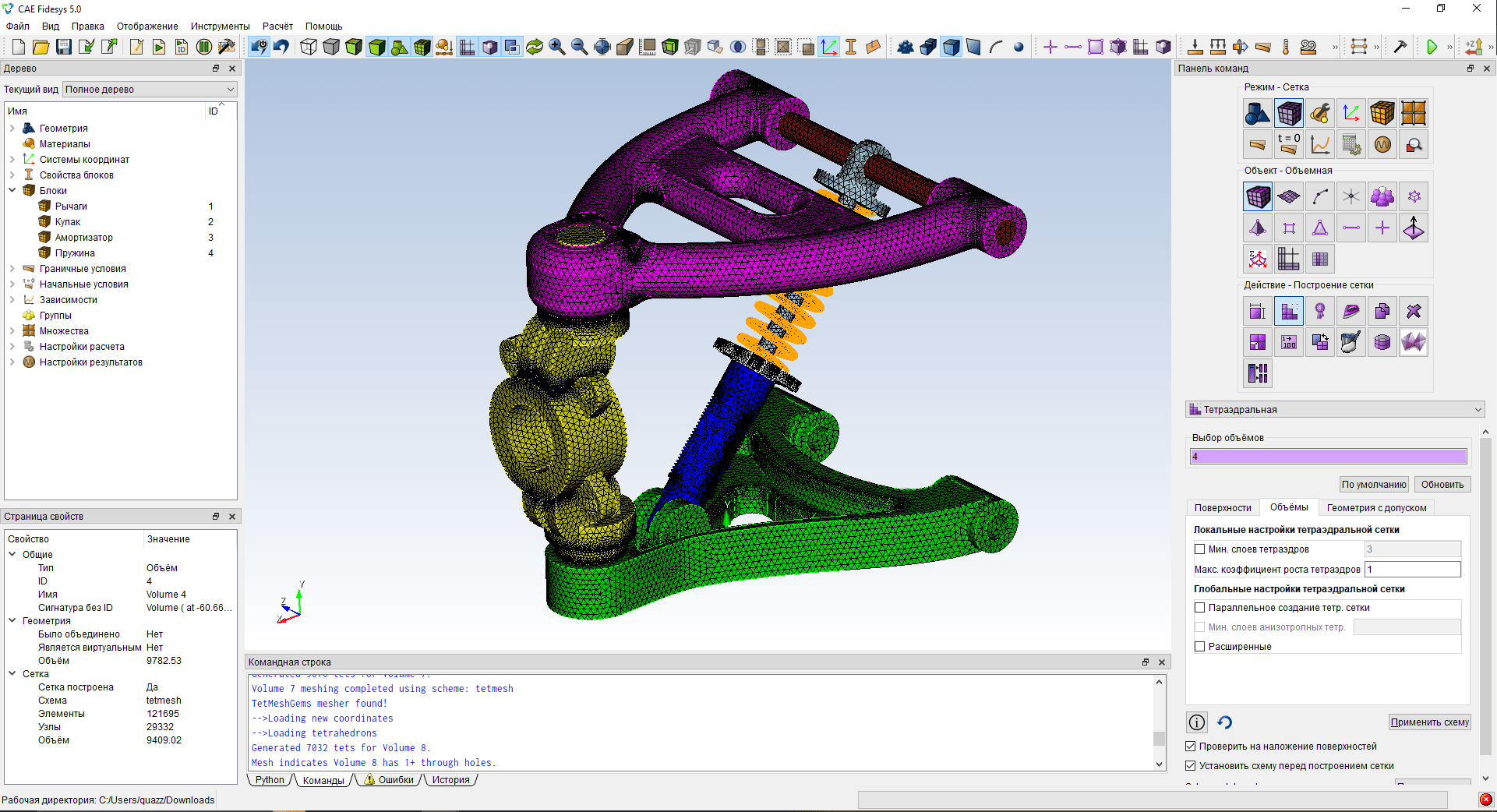1497x812 pixels.
Task: Select the 'Пружина' block in tree
Action: point(75,253)
